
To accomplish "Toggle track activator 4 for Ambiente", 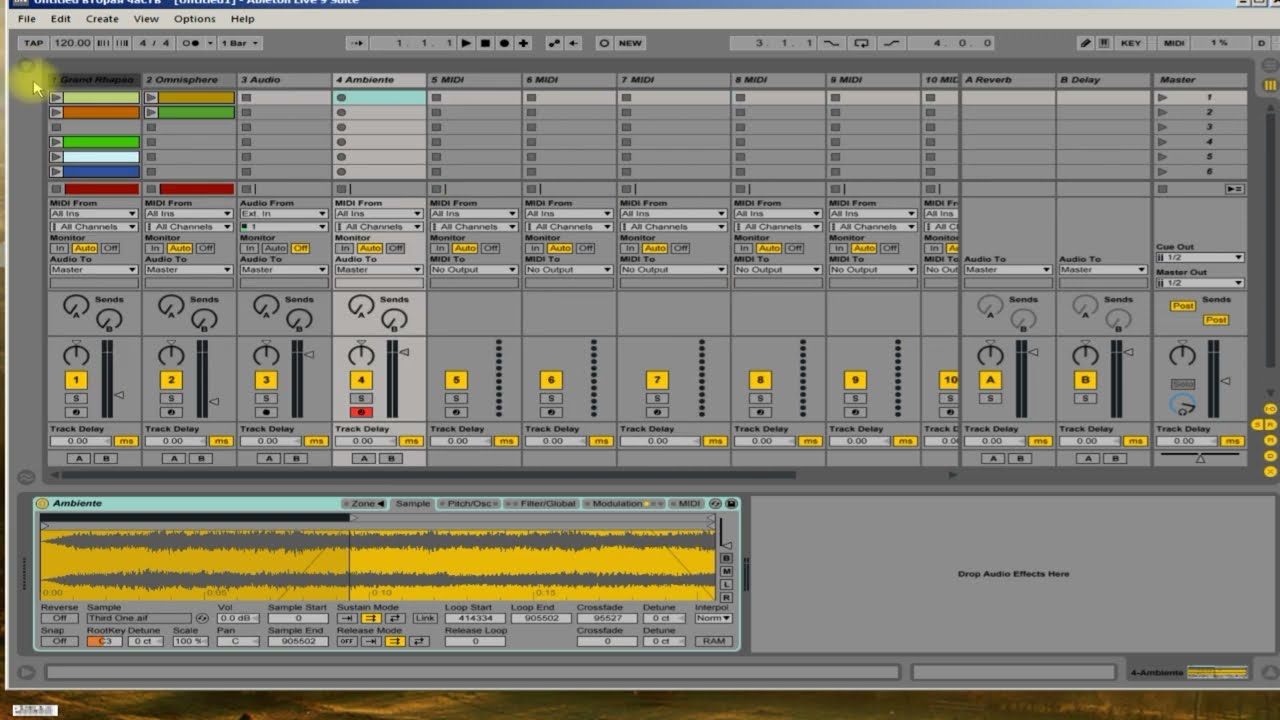I will pyautogui.click(x=361, y=380).
